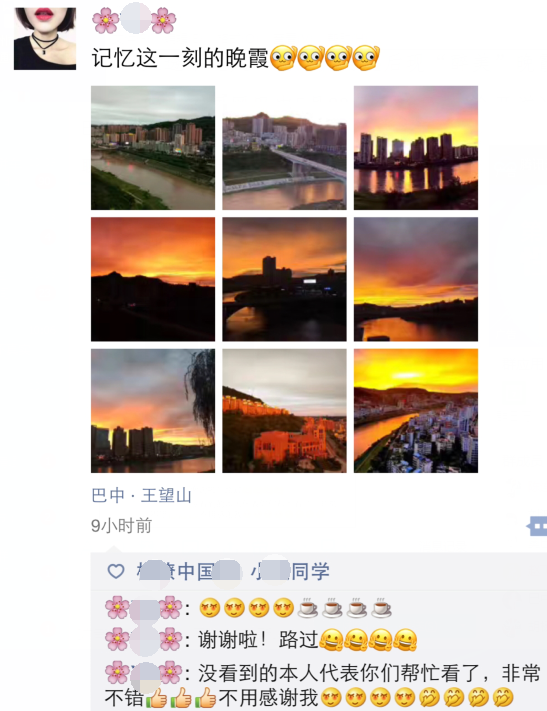View the skyscrapers reflected at sunset photo
Image resolution: width=547 pixels, height=711 pixels.
point(416,148)
